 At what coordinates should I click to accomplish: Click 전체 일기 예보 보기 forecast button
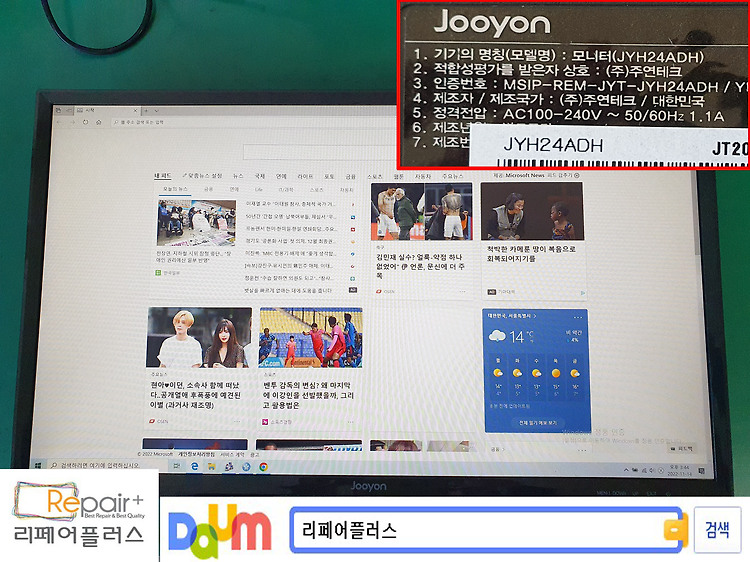538,423
